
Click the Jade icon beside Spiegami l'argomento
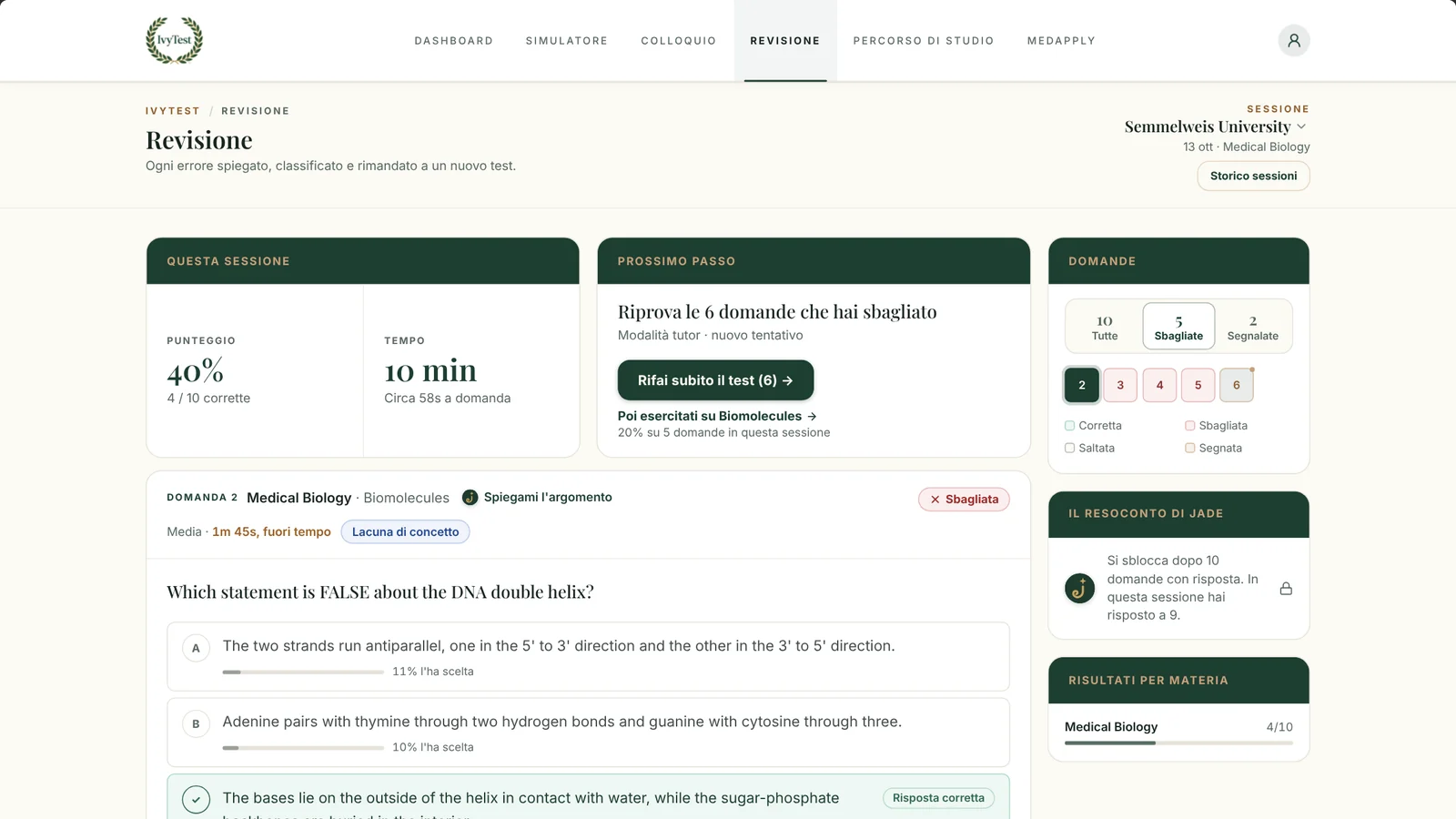[x=470, y=497]
